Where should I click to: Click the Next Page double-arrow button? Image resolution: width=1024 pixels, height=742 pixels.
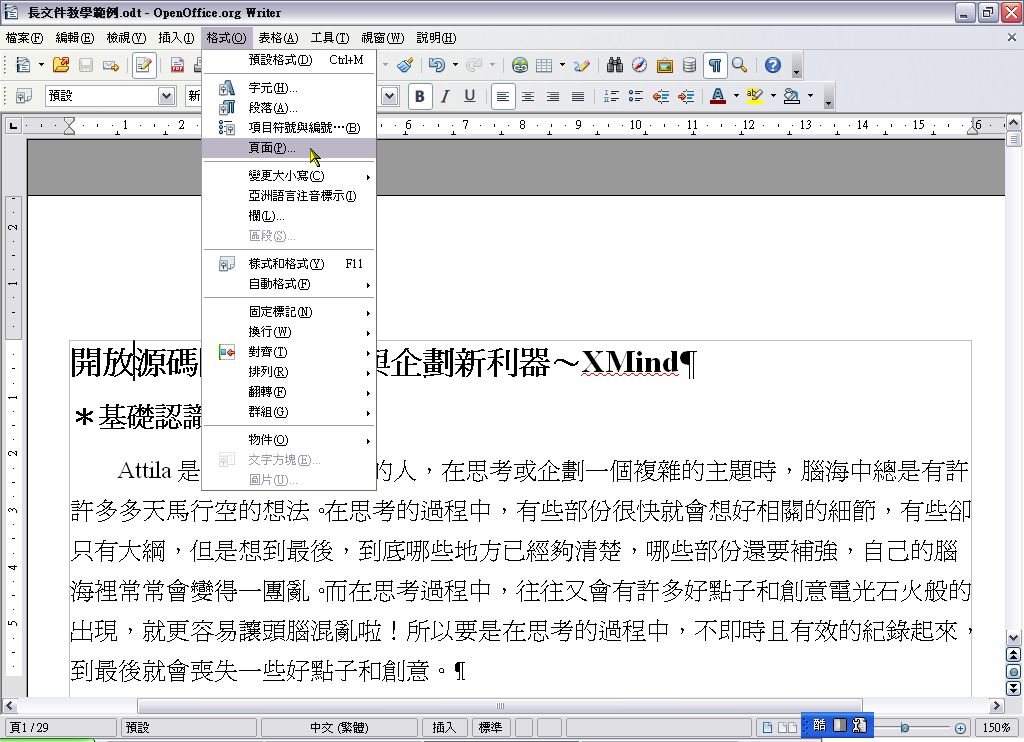click(1014, 688)
